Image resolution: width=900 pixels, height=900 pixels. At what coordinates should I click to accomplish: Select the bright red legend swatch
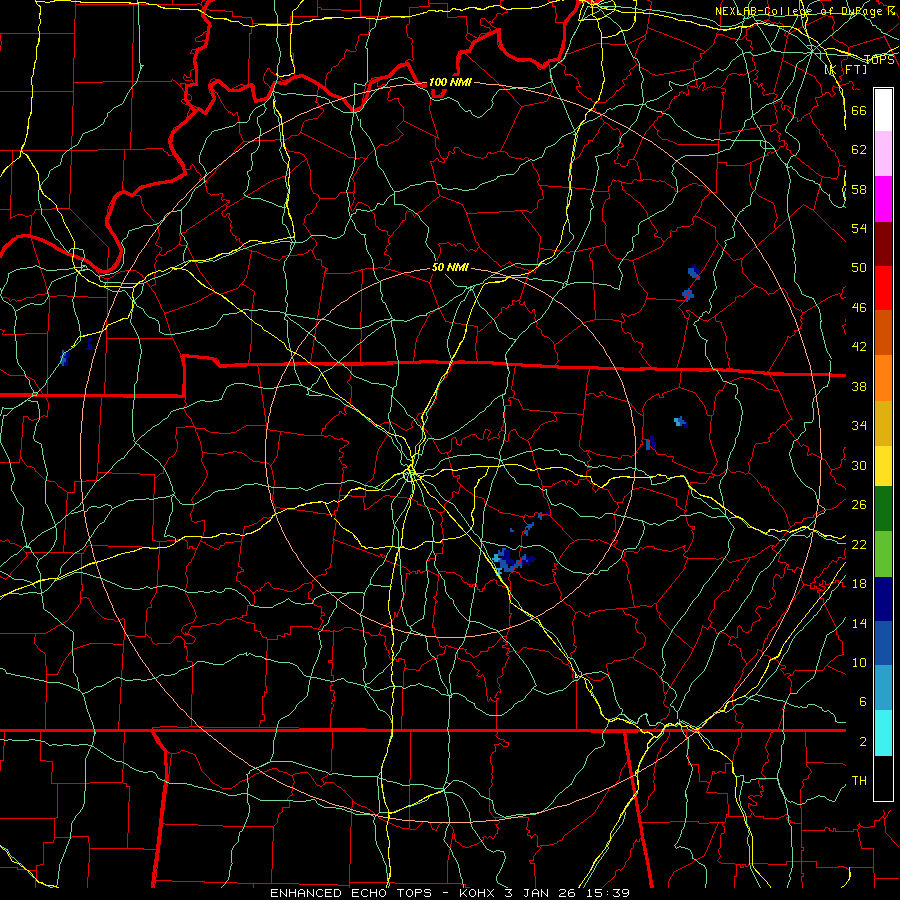click(883, 288)
